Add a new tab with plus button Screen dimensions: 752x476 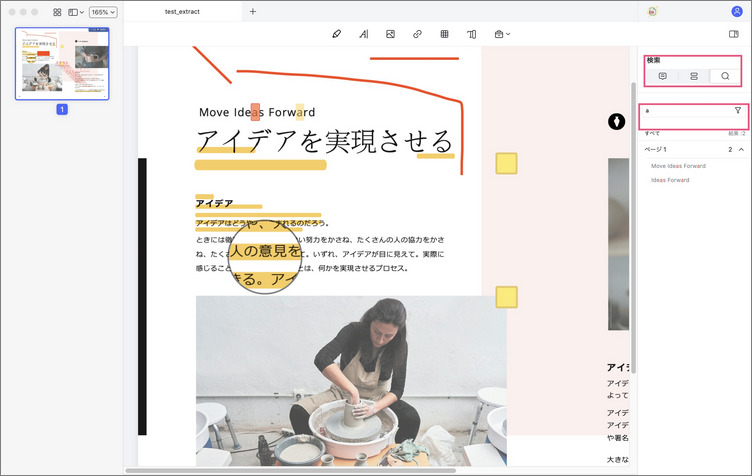(x=253, y=12)
